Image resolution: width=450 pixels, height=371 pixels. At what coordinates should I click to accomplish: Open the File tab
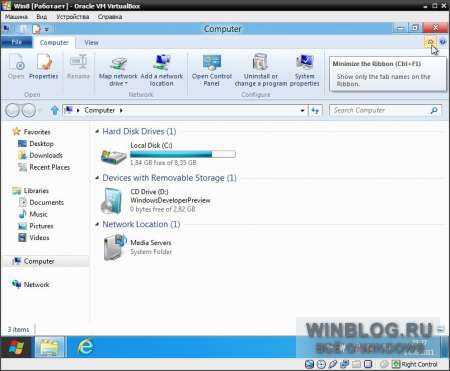17,42
